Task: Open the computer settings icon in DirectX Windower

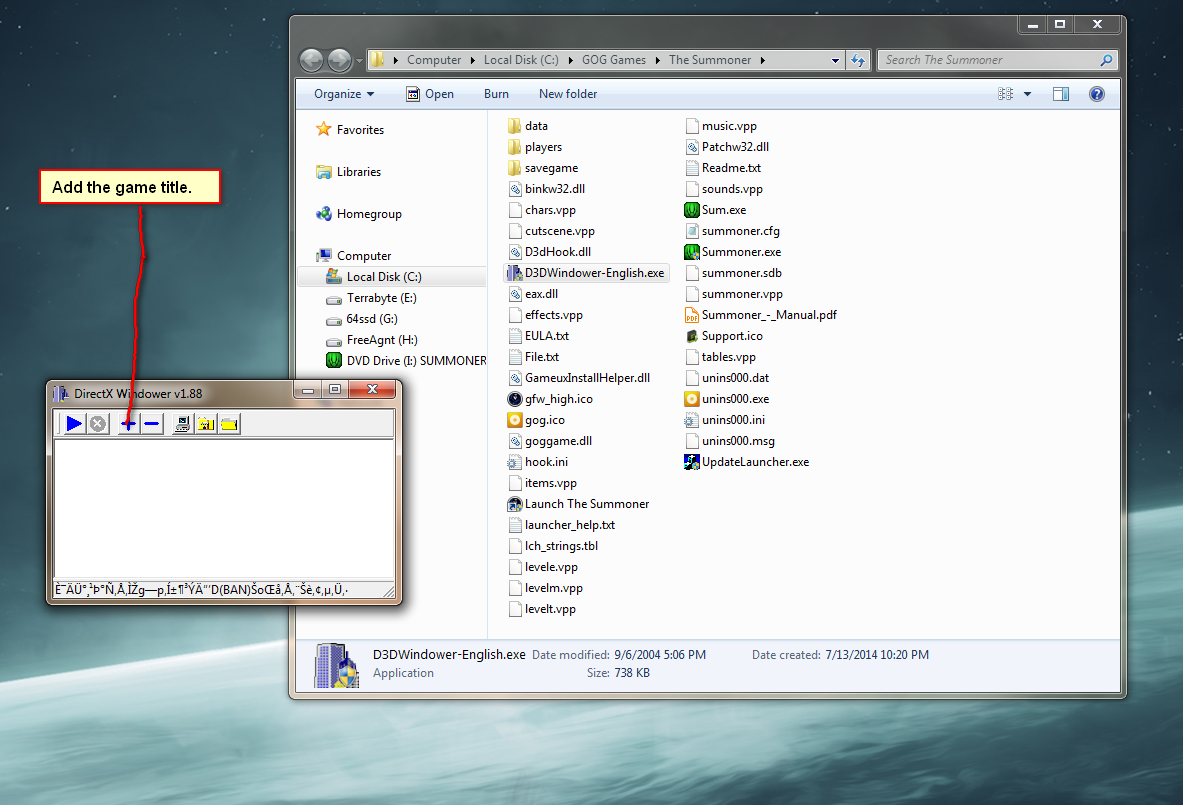Action: coord(182,424)
